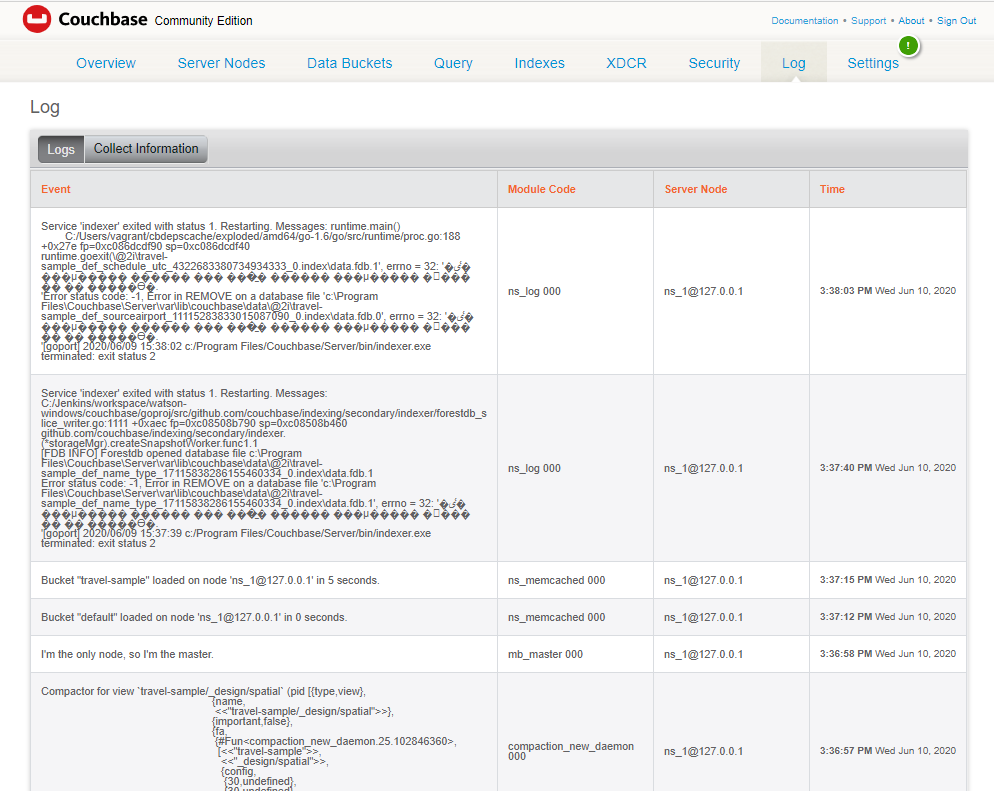The height and width of the screenshot is (791, 994).
Task: Select the Log tab
Action: click(x=794, y=63)
